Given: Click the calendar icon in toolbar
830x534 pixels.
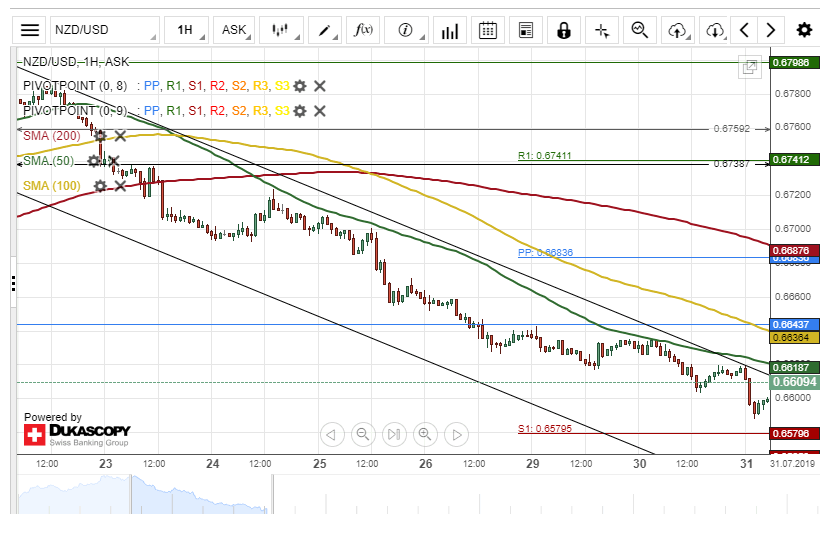Looking at the screenshot, I should pyautogui.click(x=487, y=30).
